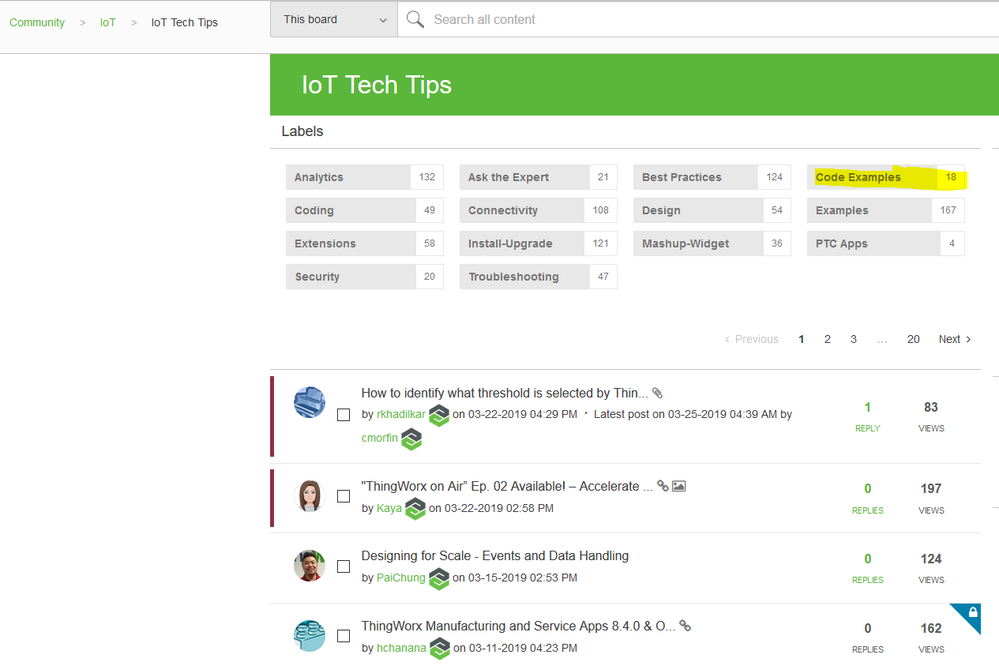Go to the IoT breadcrumb link
Screen dimensions: 999x667
coord(108,22)
